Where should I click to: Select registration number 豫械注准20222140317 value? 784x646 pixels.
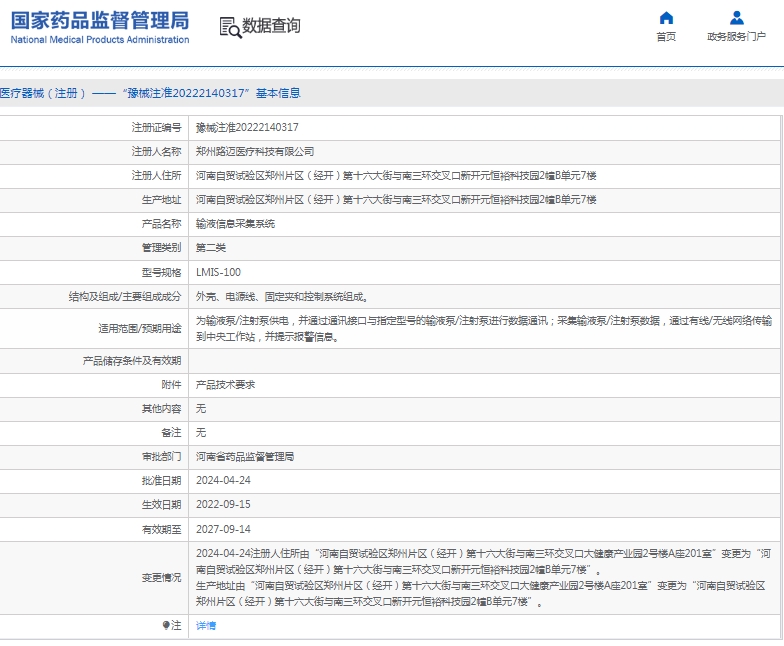[247, 128]
